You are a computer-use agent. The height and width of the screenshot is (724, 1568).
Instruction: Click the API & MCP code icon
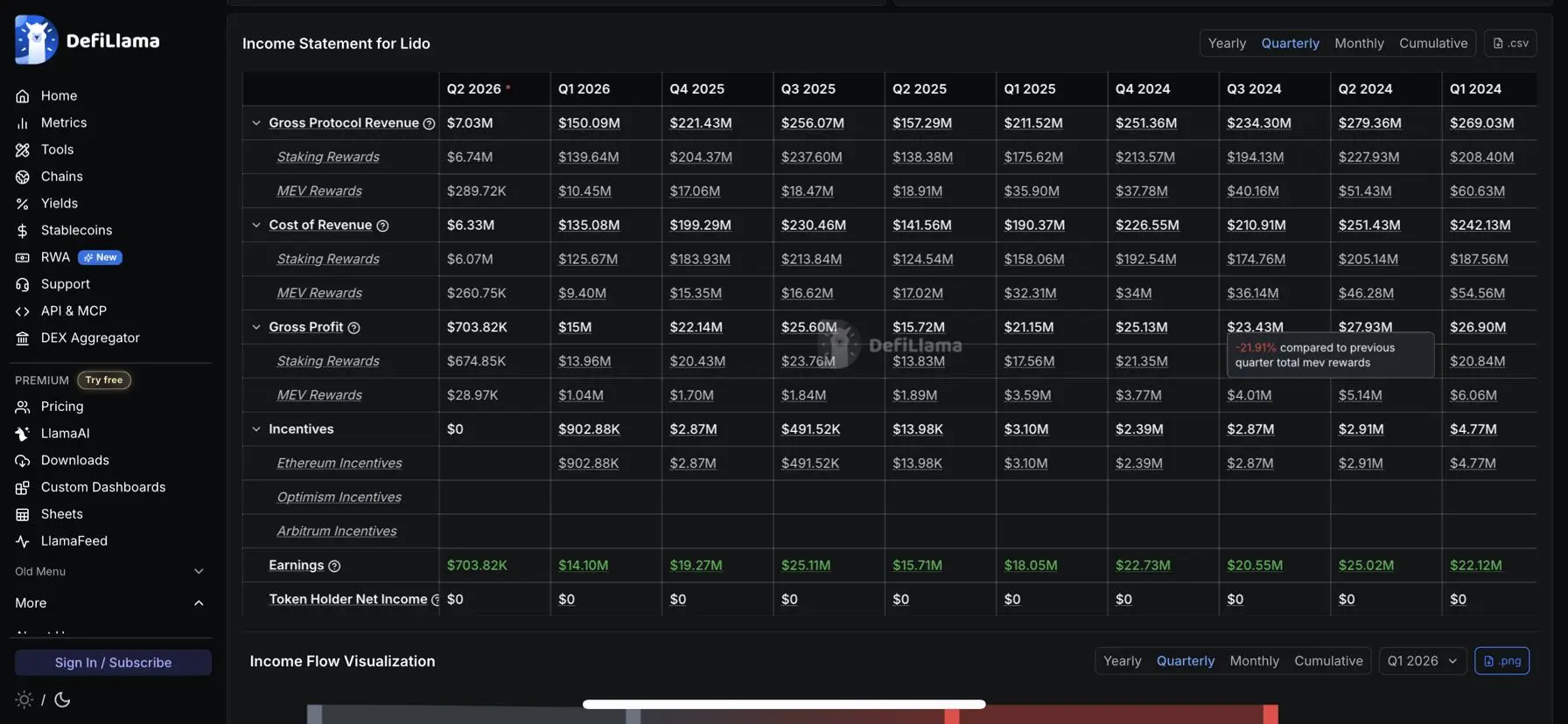click(23, 311)
